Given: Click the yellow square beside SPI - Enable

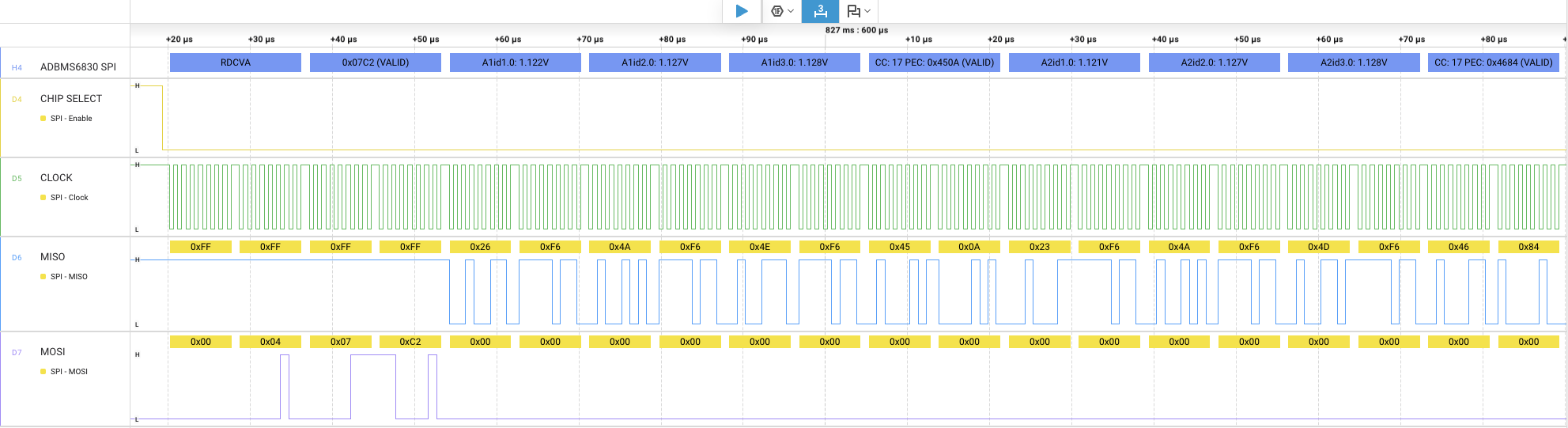Looking at the screenshot, I should click(x=43, y=119).
